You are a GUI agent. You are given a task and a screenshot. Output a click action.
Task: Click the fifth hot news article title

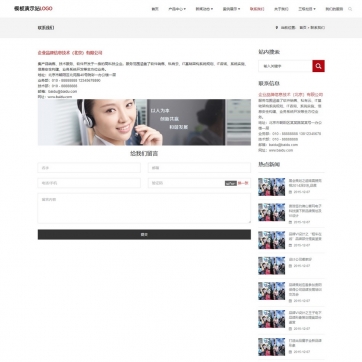click(x=305, y=289)
